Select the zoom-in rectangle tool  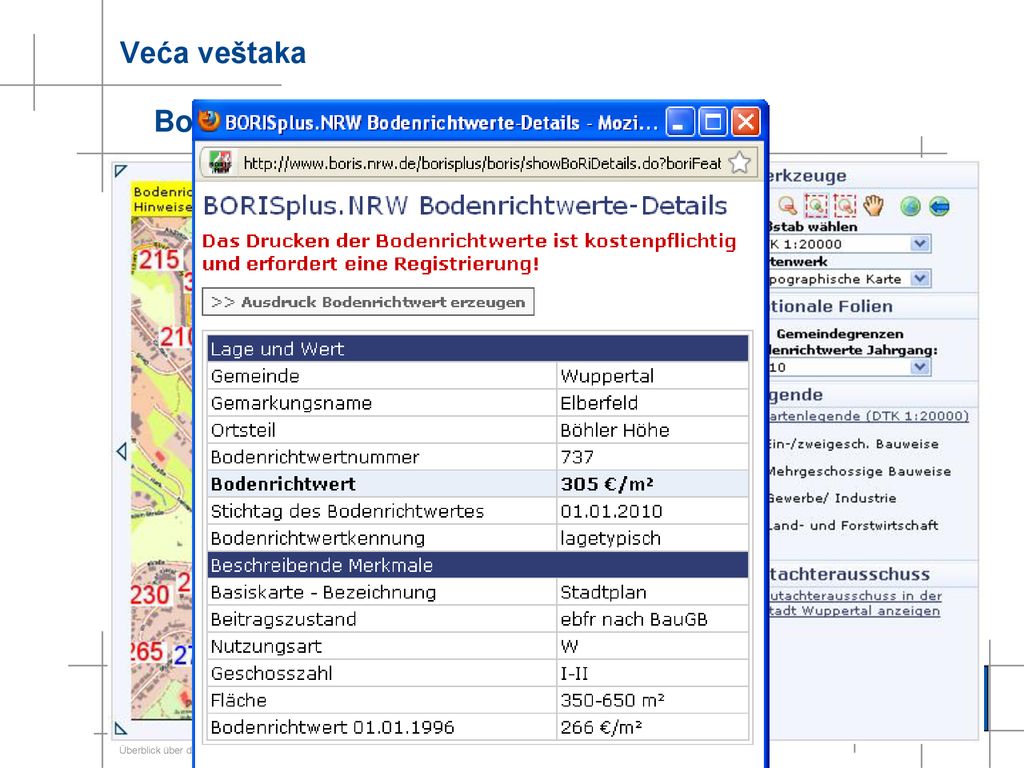(x=816, y=206)
